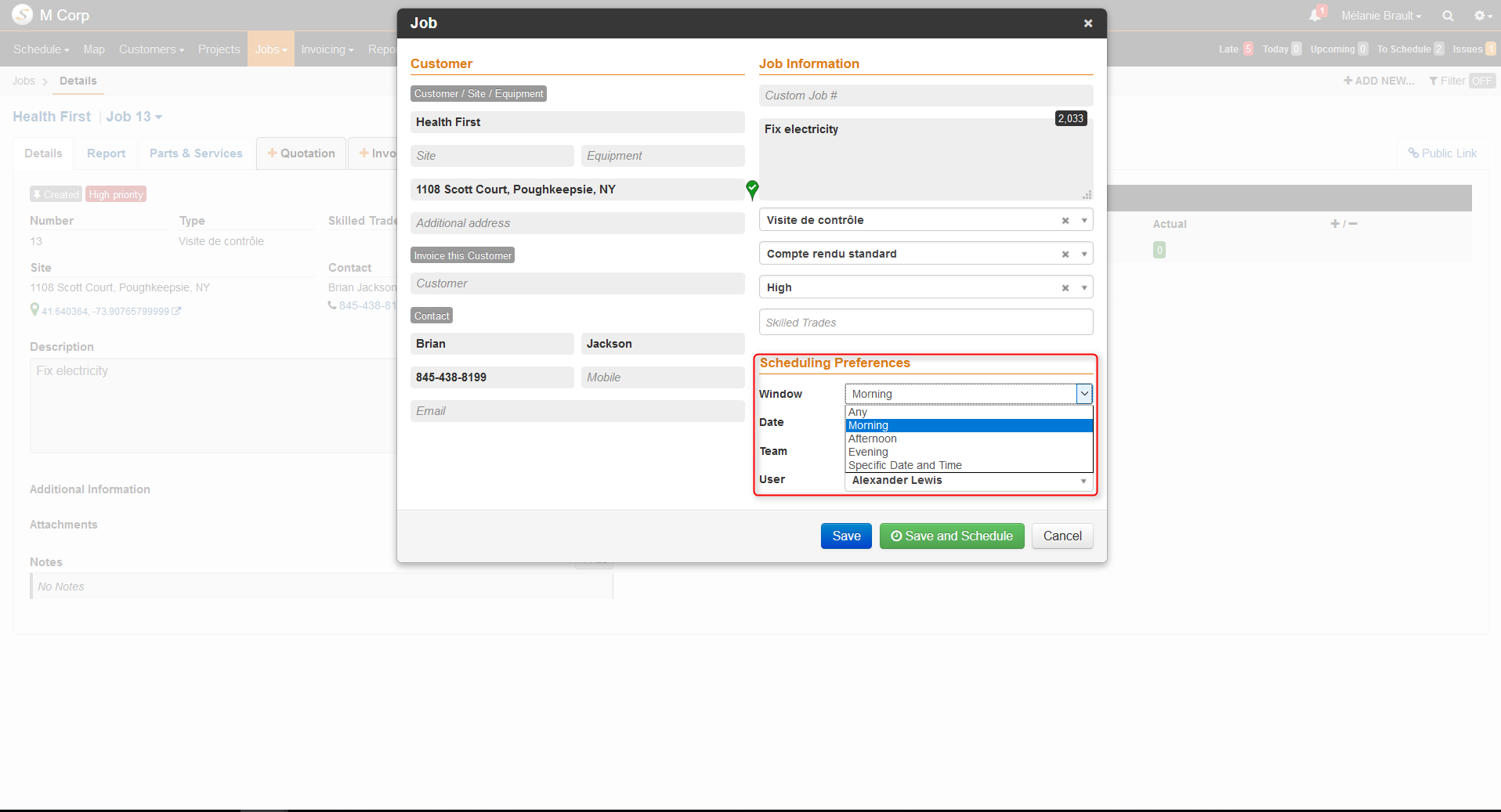
Task: Click the Public Link chain icon
Action: point(1413,153)
